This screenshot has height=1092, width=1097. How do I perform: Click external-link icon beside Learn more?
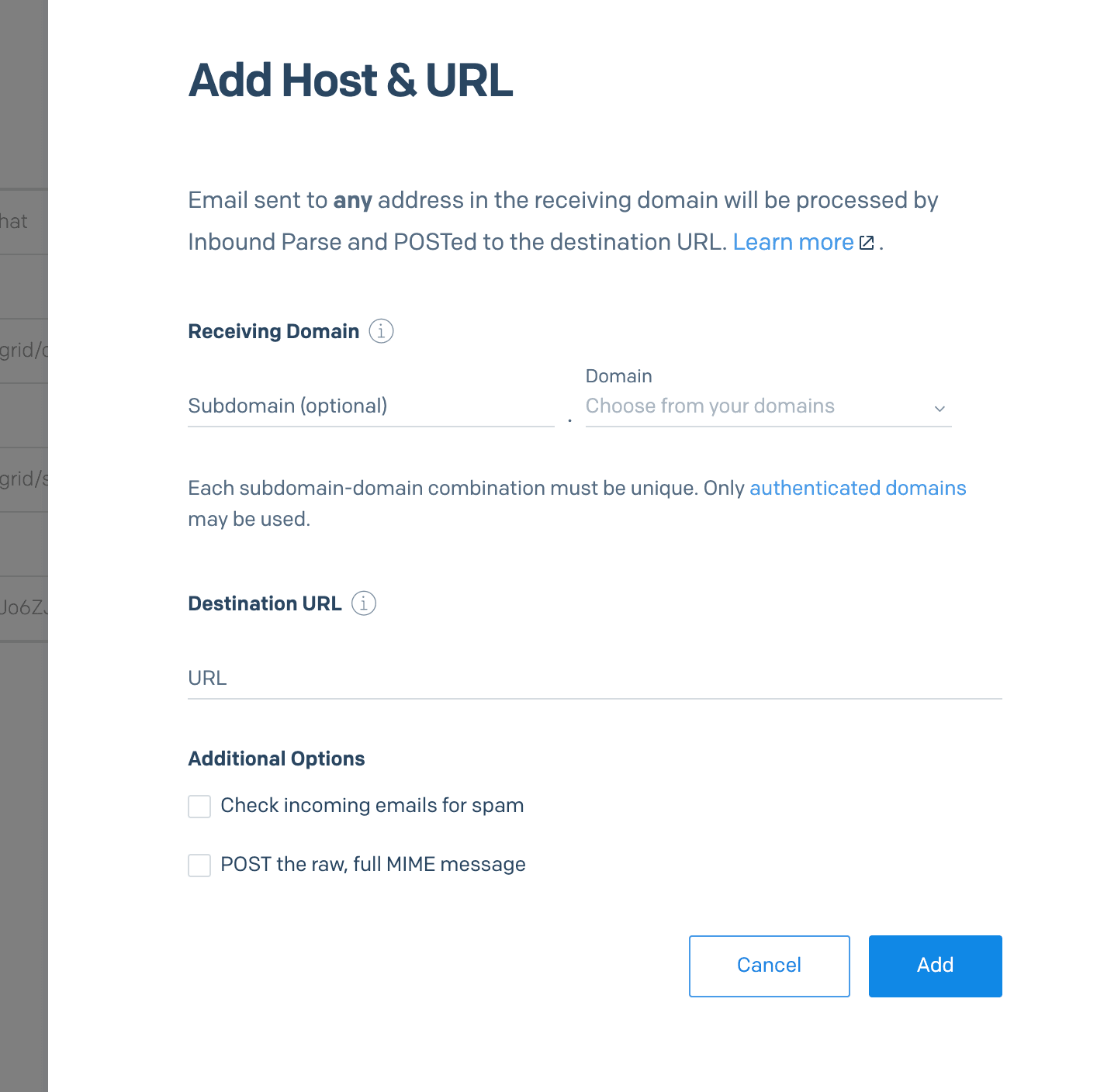[867, 243]
